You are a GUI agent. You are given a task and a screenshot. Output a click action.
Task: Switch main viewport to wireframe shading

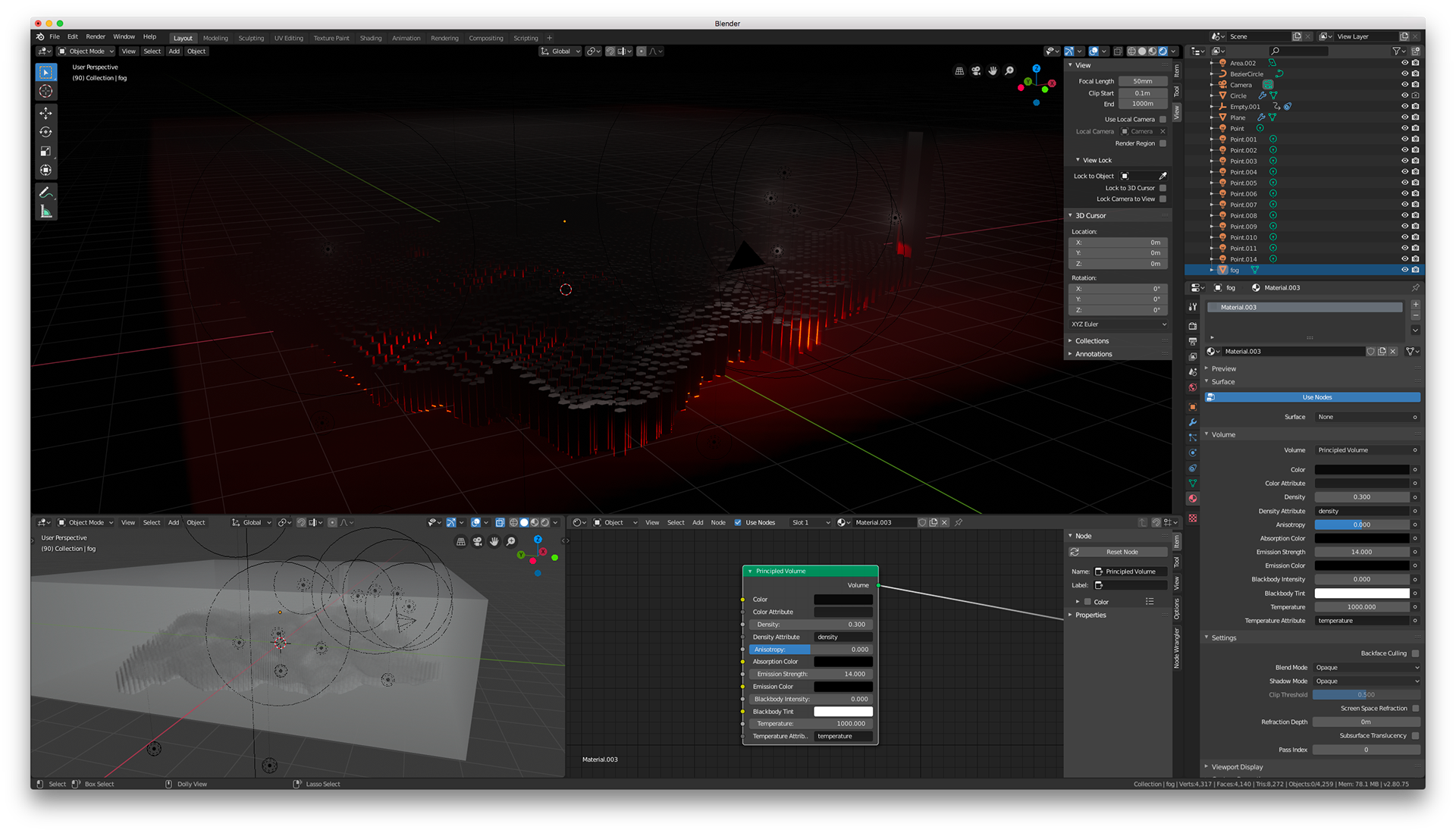(1131, 52)
